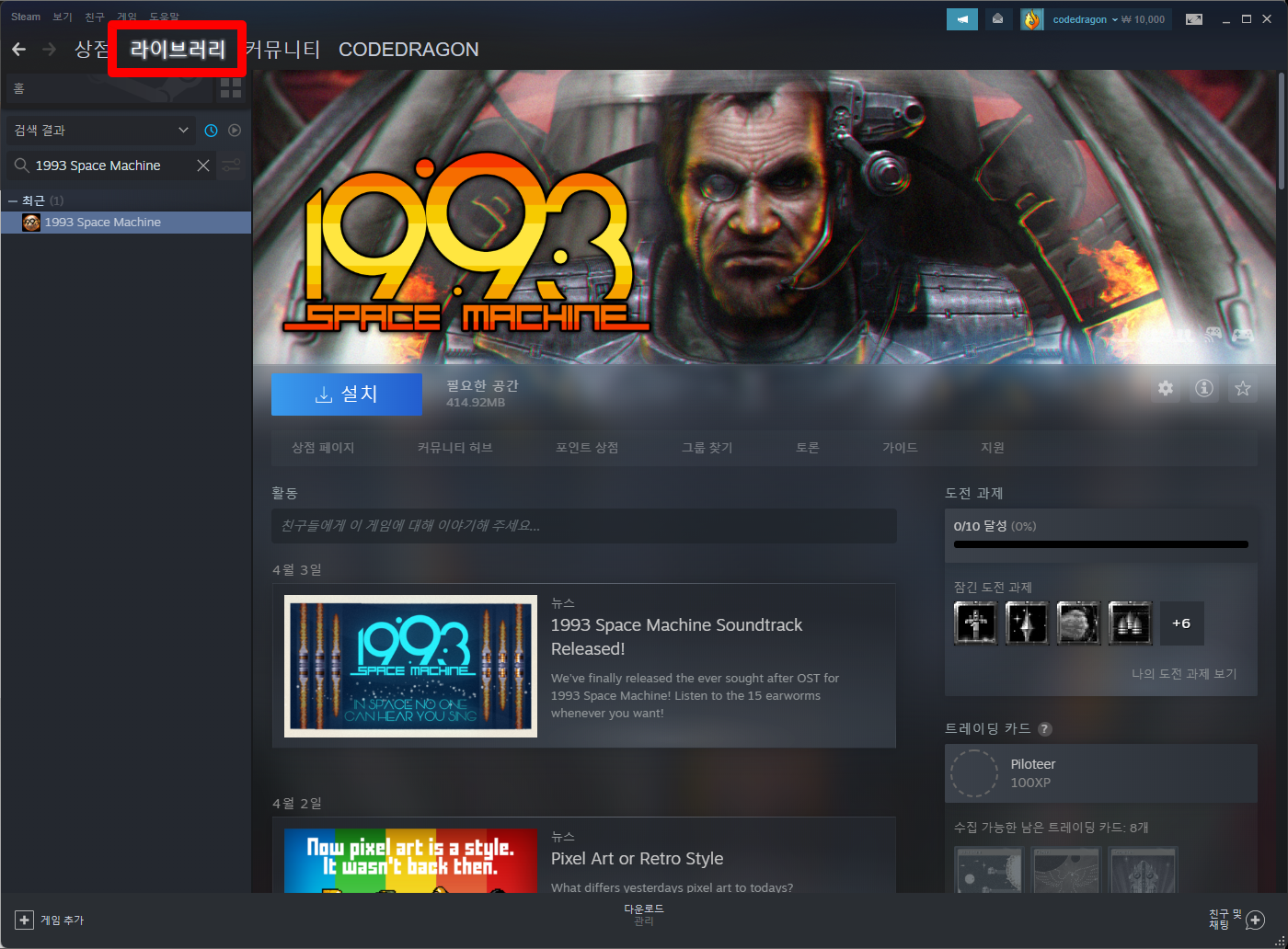Viewport: 1288px width, 949px height.
Task: Open the inbox envelope icon
Action: (x=998, y=19)
